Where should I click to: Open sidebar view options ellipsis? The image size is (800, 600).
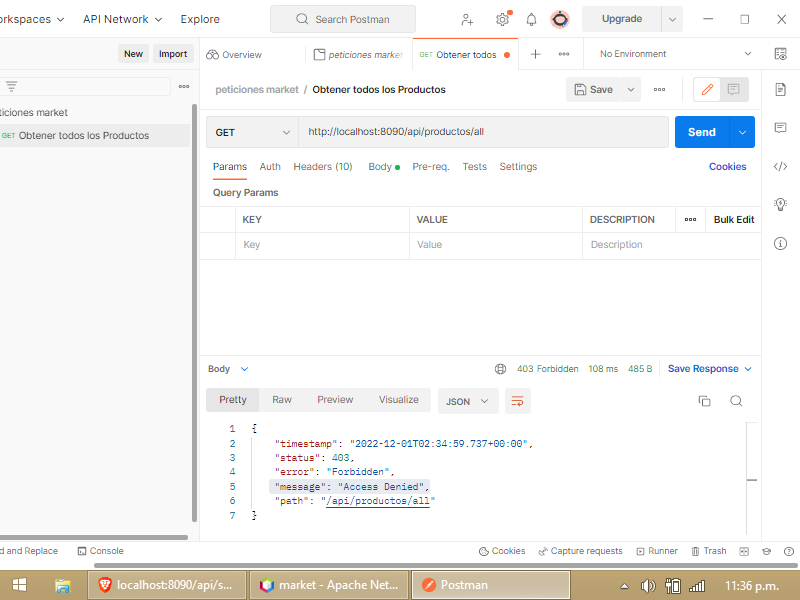click(184, 87)
